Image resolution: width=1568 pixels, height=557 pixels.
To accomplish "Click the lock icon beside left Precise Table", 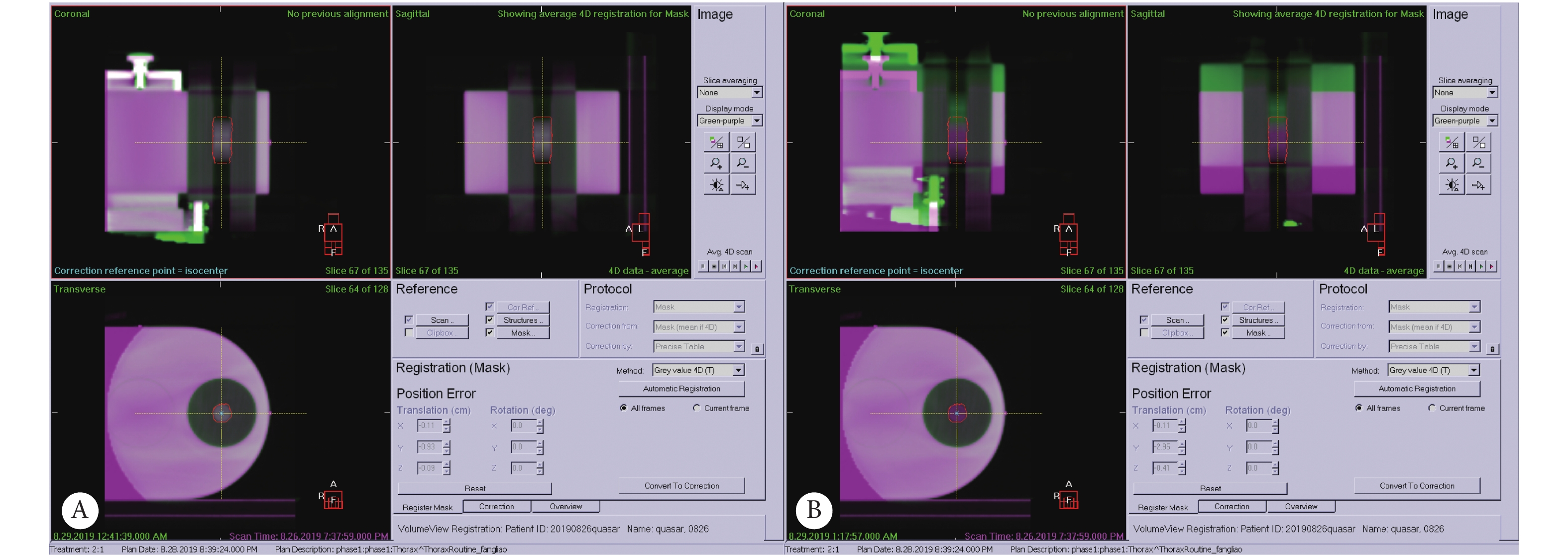I will point(757,349).
